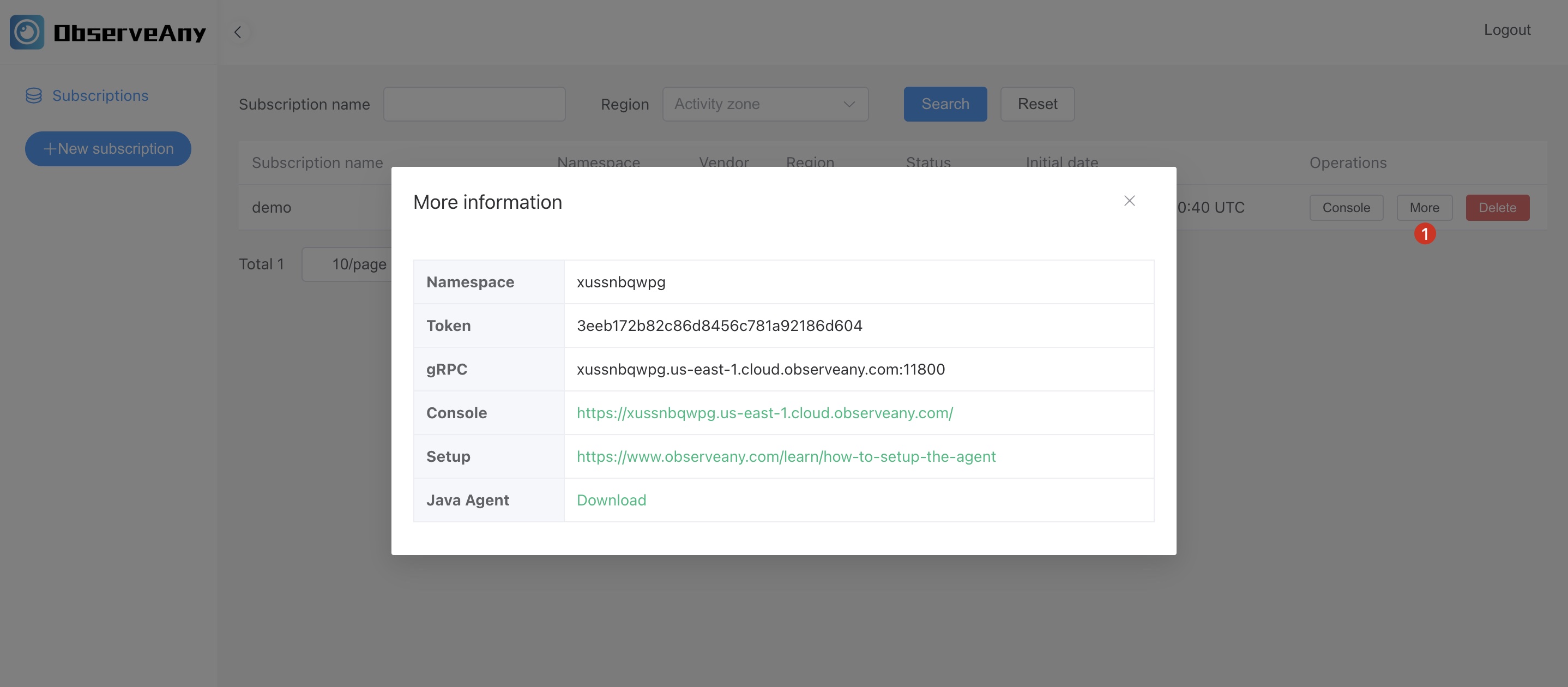Expand the Activity zone region dropdown

coord(764,104)
